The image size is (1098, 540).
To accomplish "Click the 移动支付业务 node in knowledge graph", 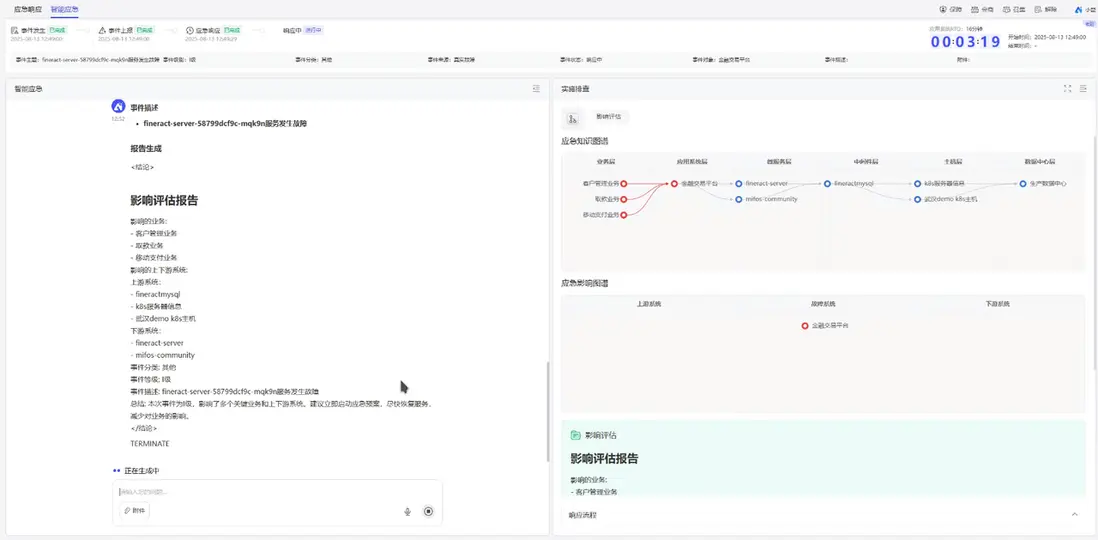I will click(x=623, y=215).
